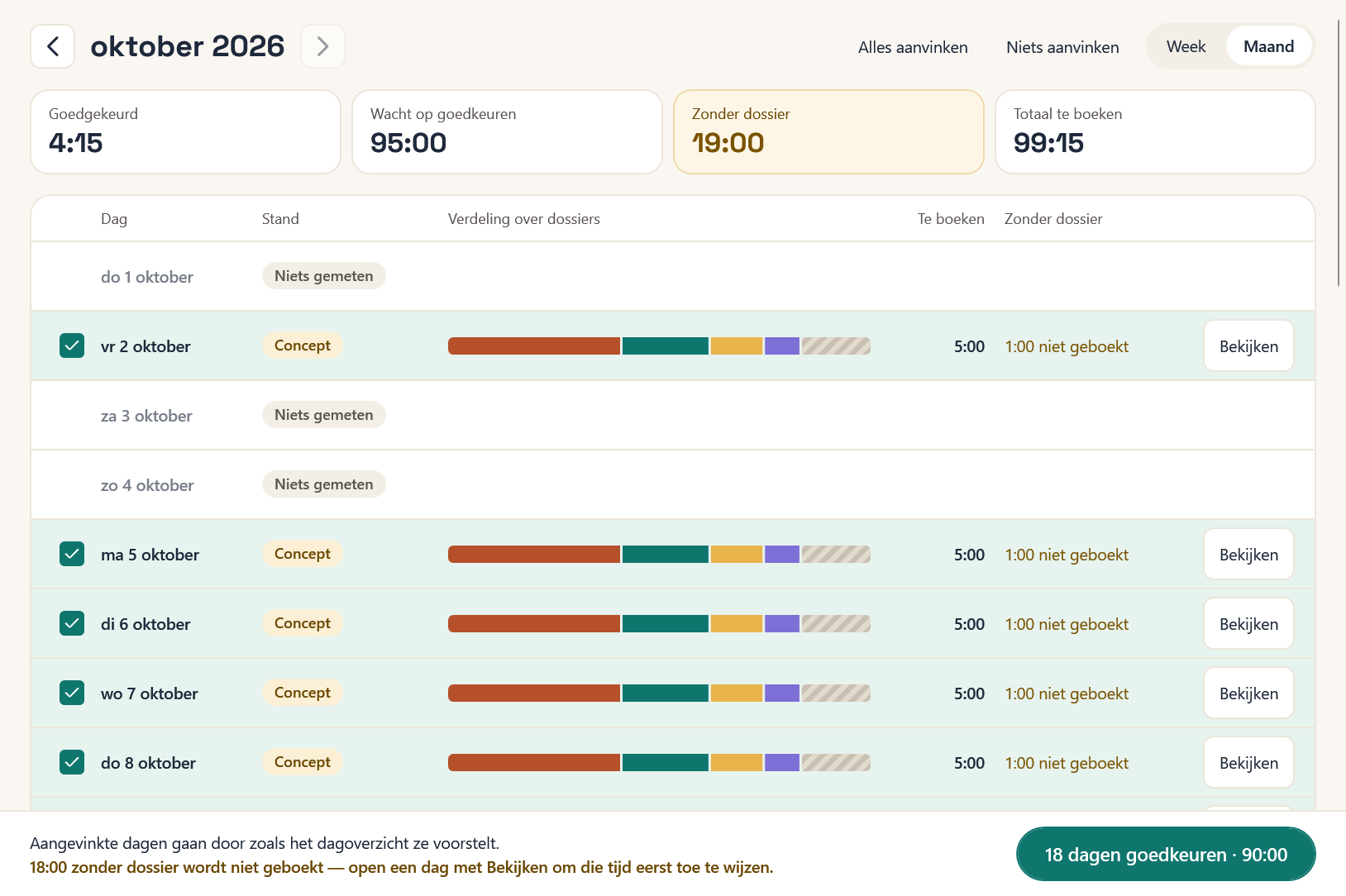Click striped unbooked segment for do 8 oktober
Screen dimensions: 1346x896
(x=836, y=762)
